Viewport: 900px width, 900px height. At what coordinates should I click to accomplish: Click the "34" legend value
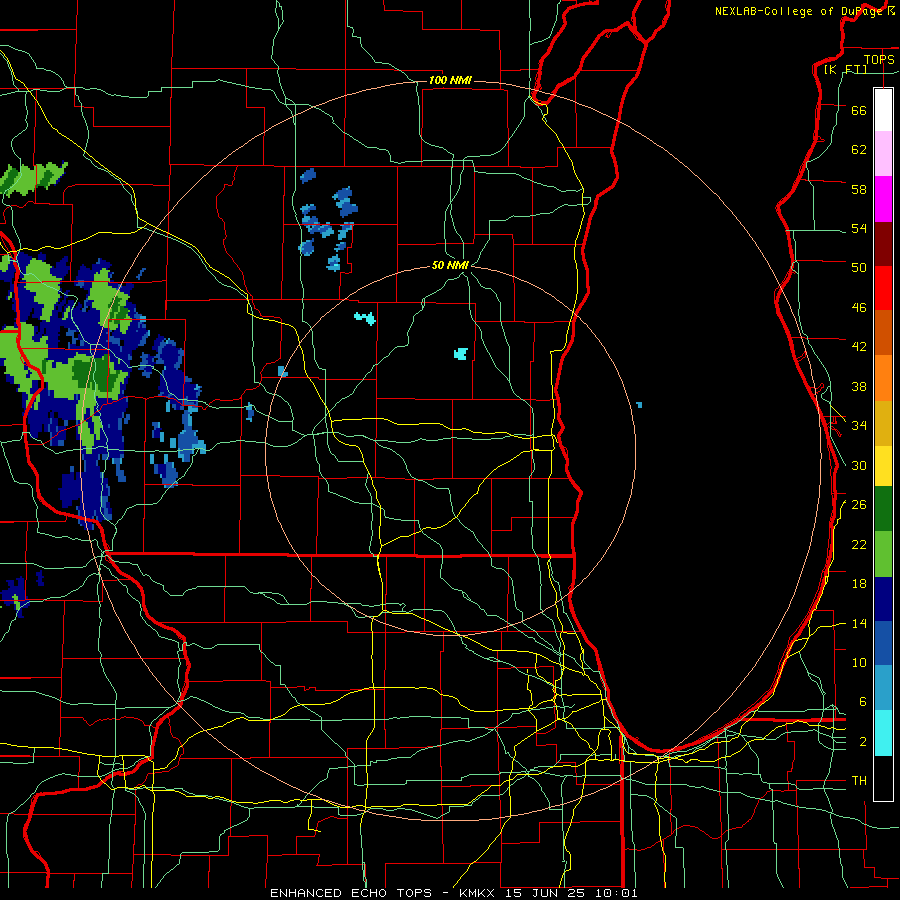tap(859, 426)
